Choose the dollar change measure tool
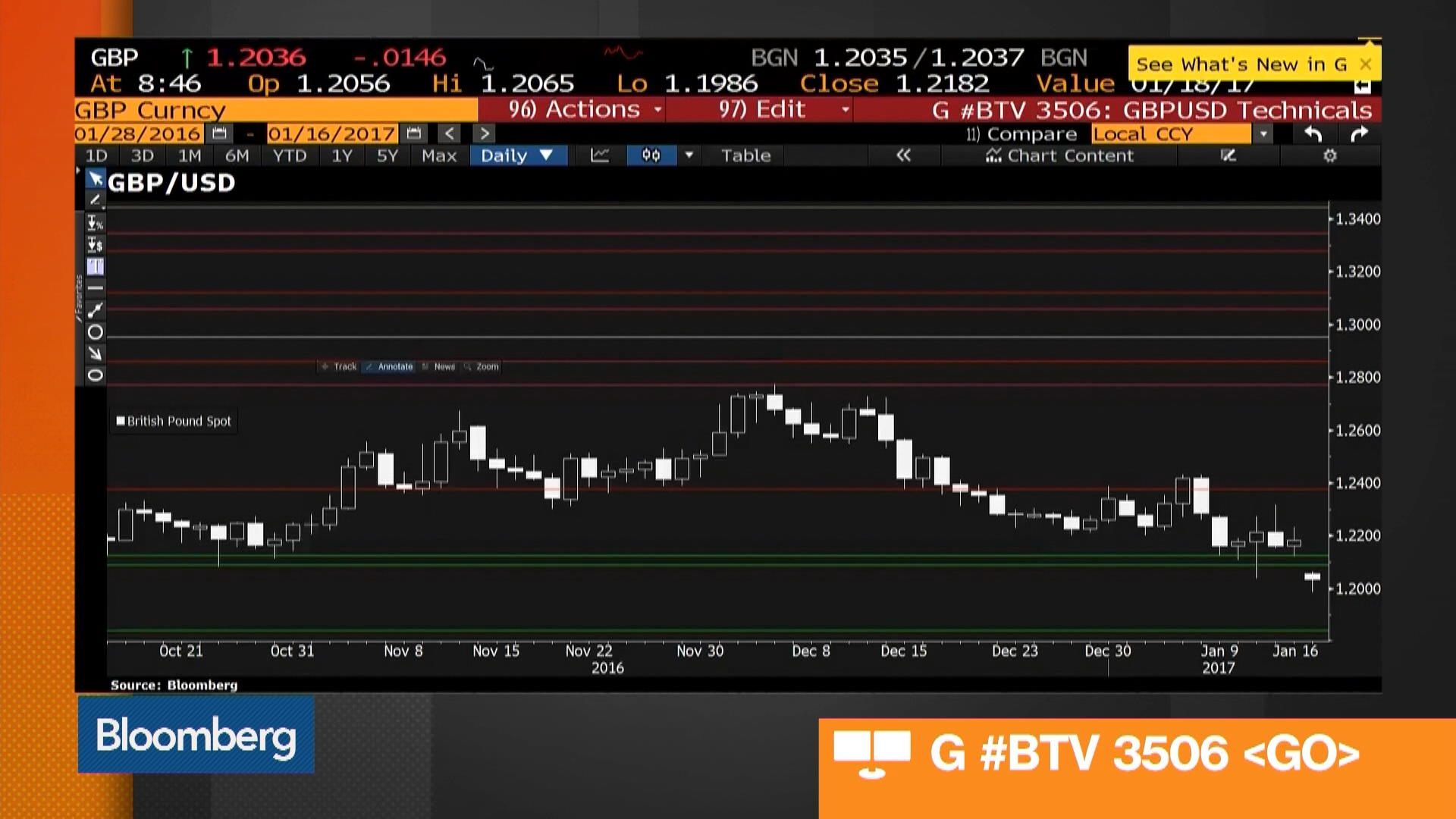This screenshot has height=819, width=1456. [96, 244]
